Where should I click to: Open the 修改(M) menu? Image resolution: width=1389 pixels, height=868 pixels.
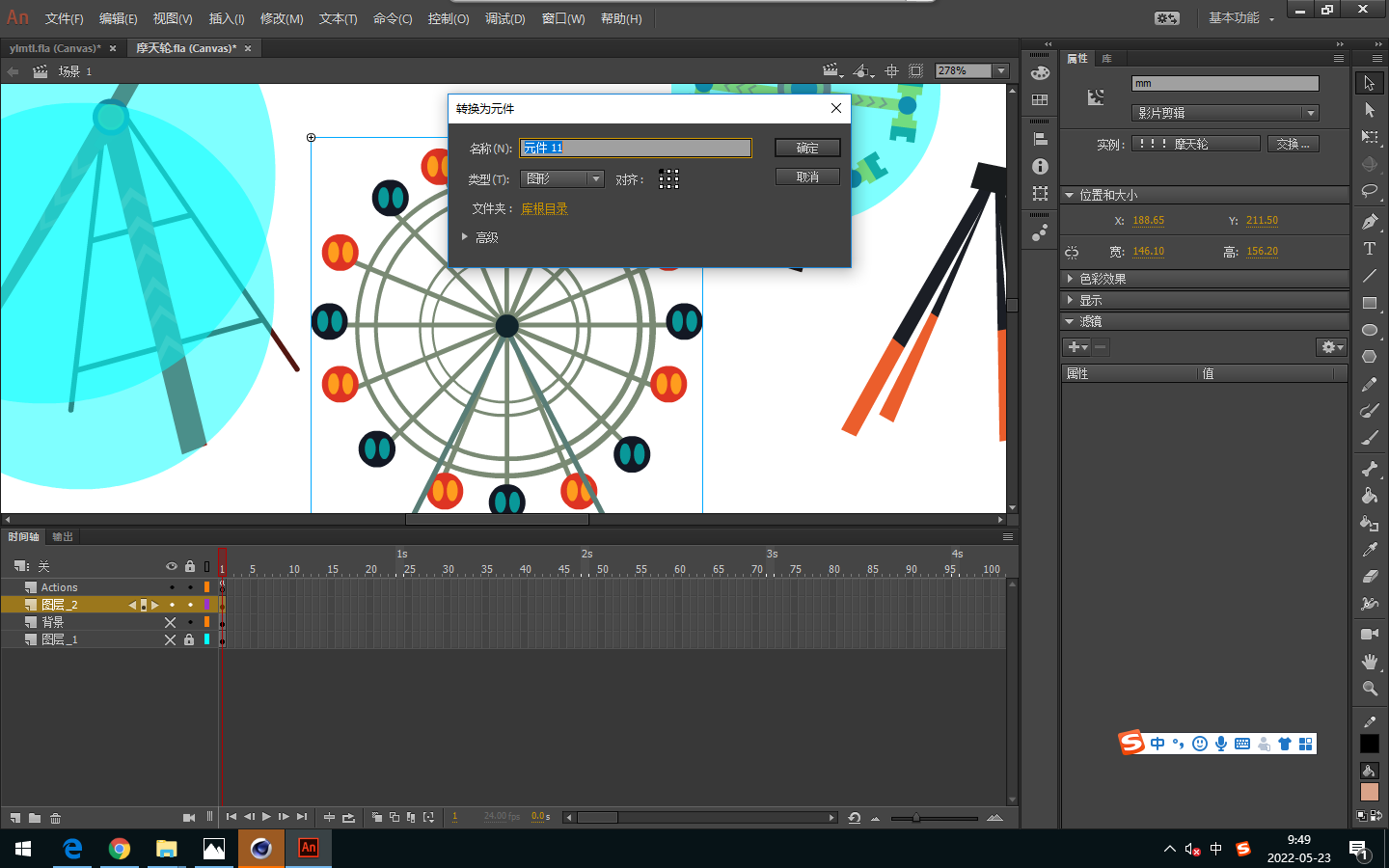[x=281, y=18]
